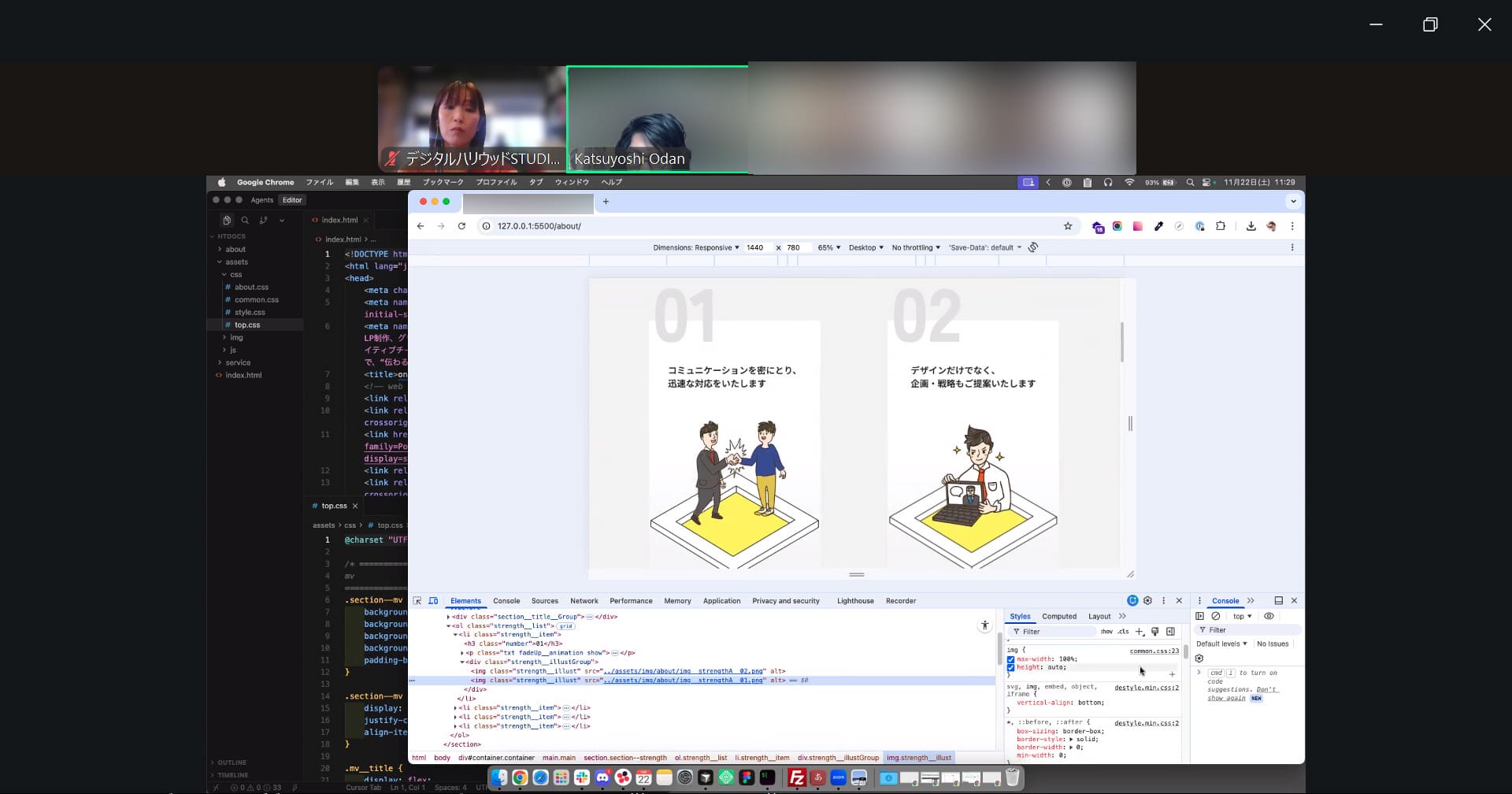1512x794 pixels.
Task: Toggle the device toolbar icon
Action: 433,601
